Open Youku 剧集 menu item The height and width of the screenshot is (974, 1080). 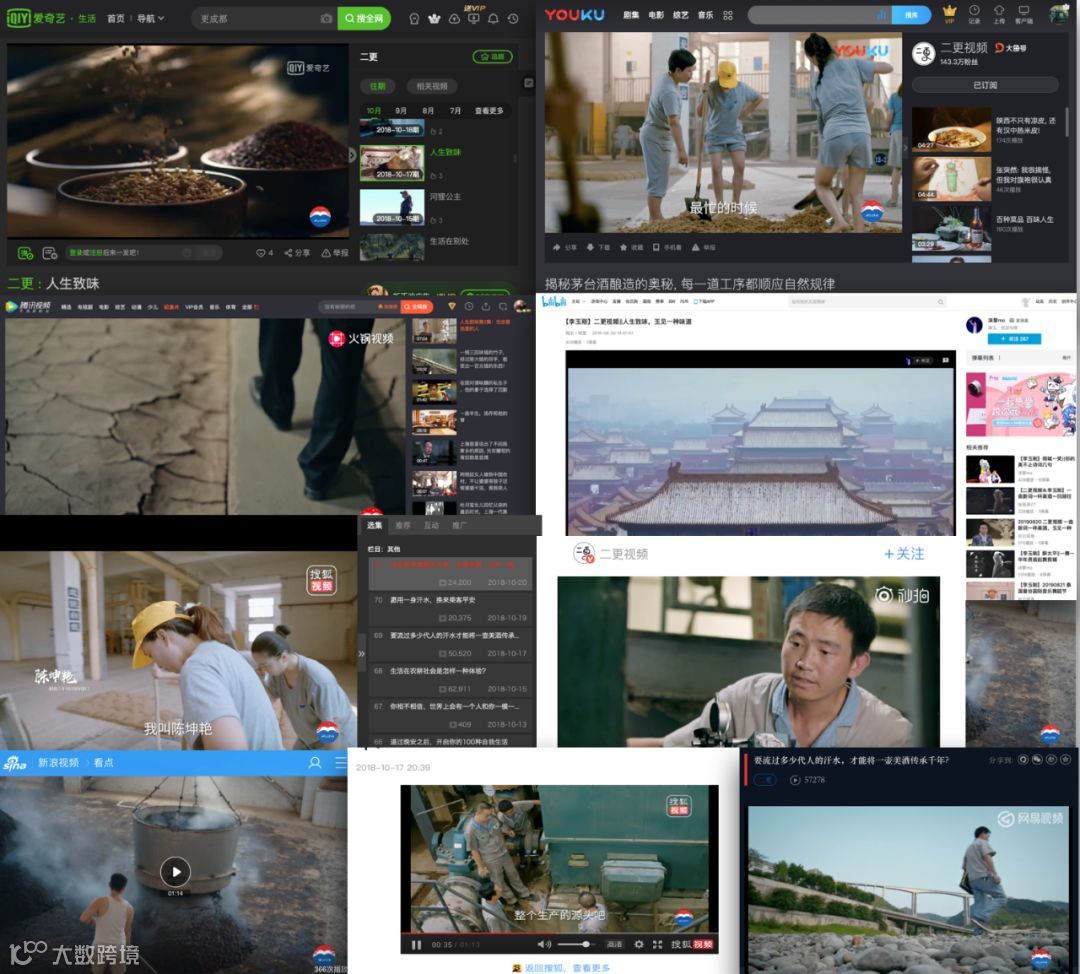pyautogui.click(x=631, y=15)
